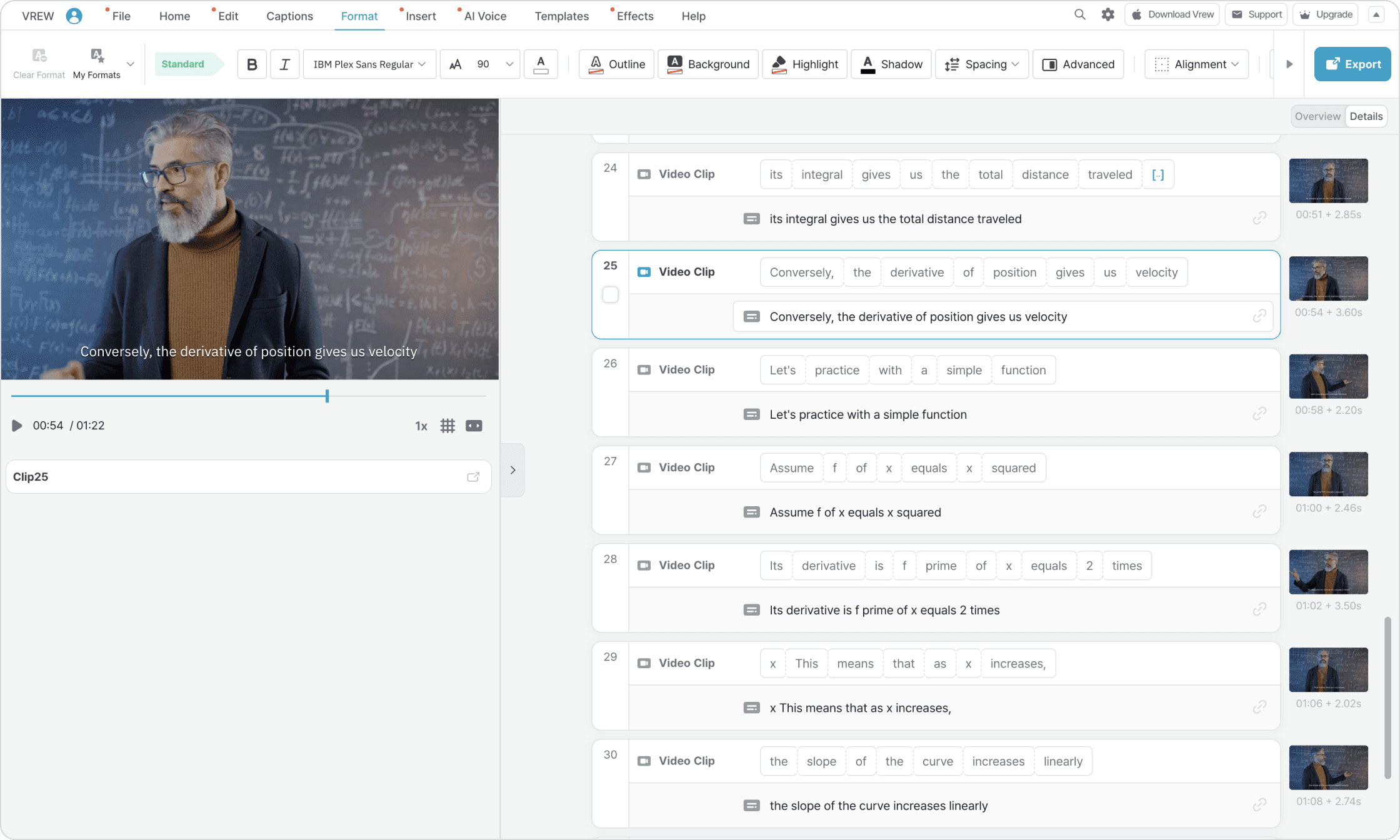Switch to Details view toggle

[x=1366, y=116]
